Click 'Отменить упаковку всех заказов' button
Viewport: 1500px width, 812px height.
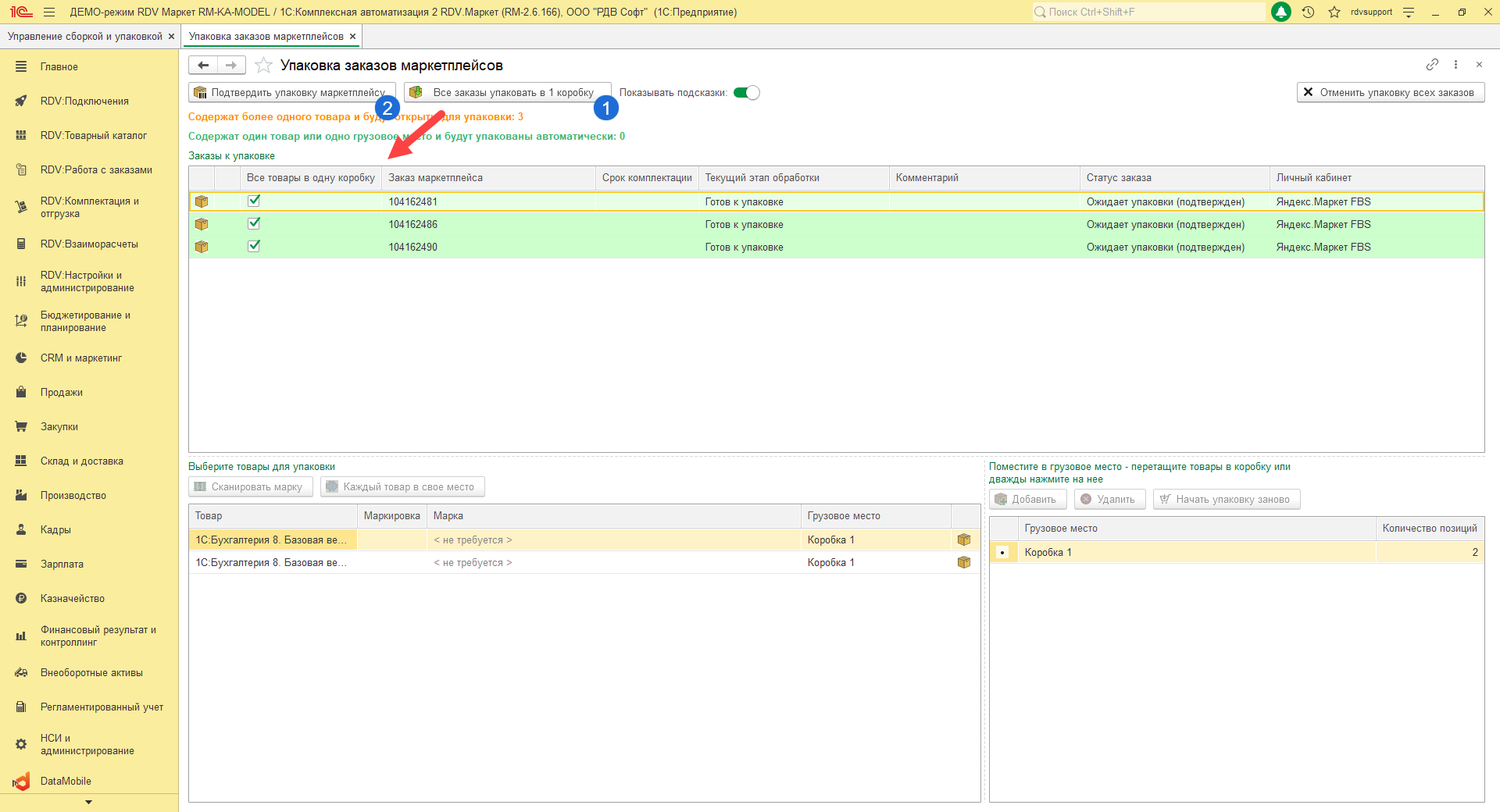point(1390,93)
